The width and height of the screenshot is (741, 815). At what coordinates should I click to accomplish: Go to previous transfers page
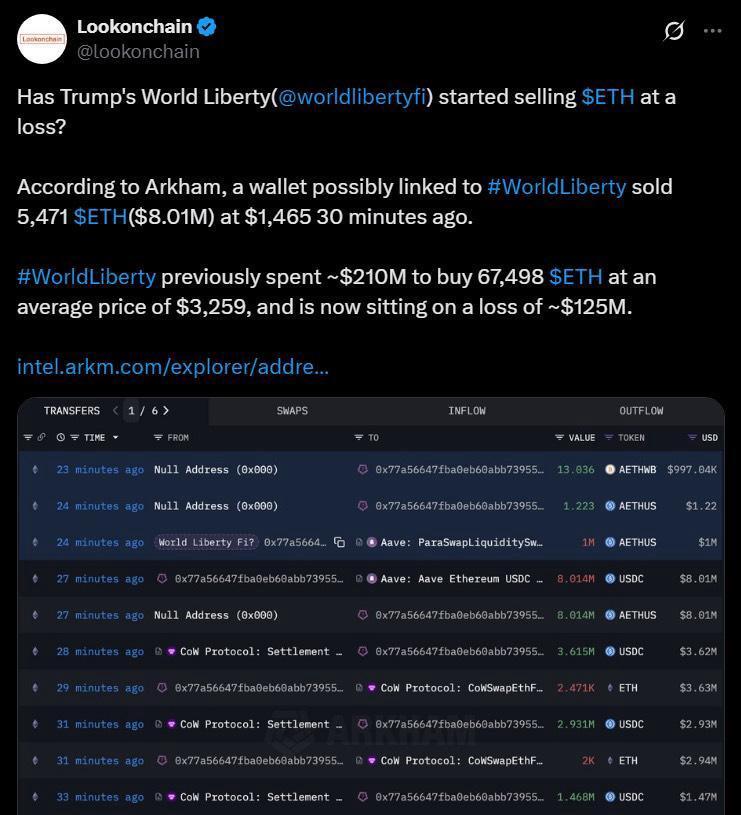pos(116,410)
